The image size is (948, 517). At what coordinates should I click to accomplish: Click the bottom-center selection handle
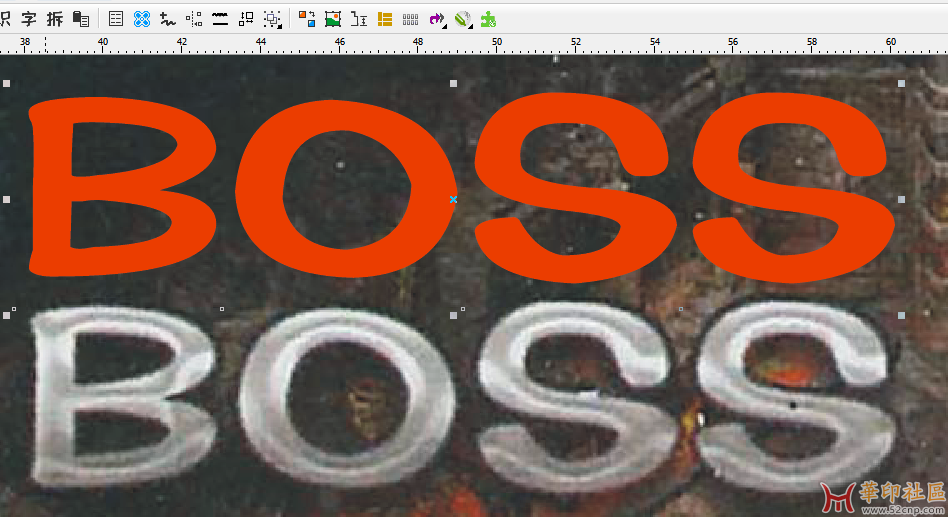(x=453, y=316)
